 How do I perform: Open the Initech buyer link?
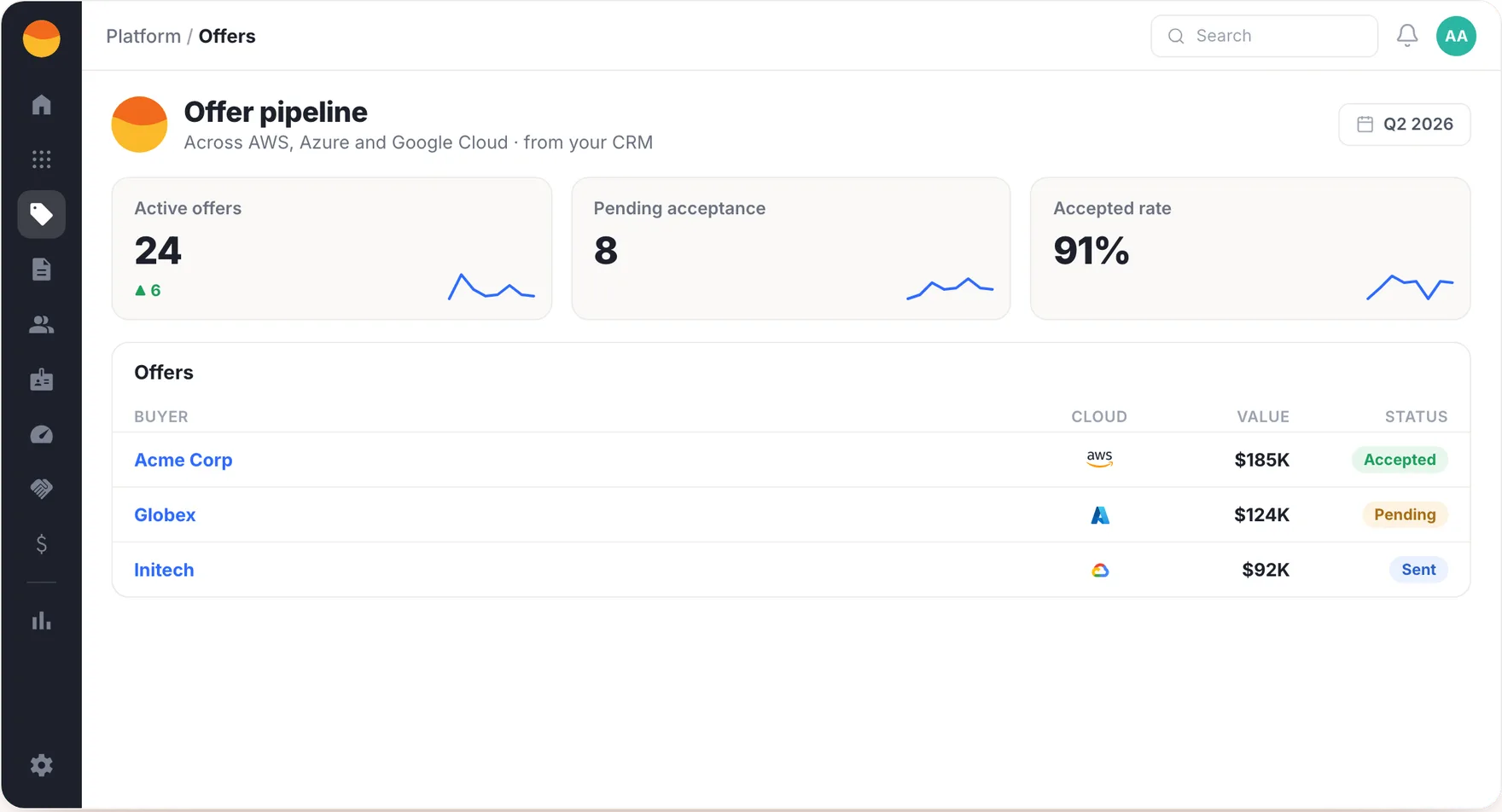(164, 570)
